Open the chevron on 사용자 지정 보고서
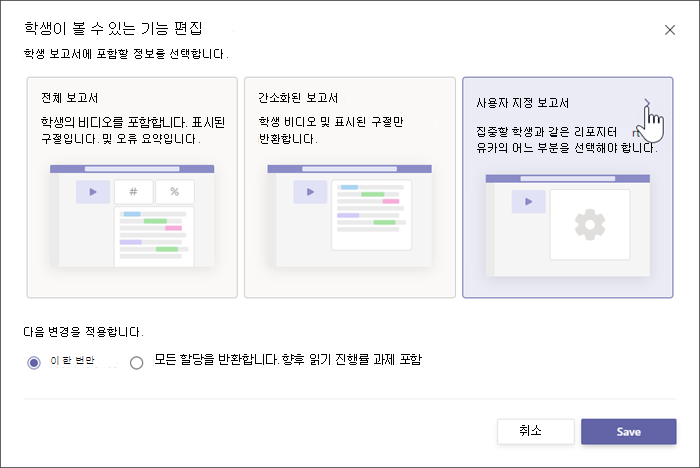The height and width of the screenshot is (468, 700). coord(647,103)
